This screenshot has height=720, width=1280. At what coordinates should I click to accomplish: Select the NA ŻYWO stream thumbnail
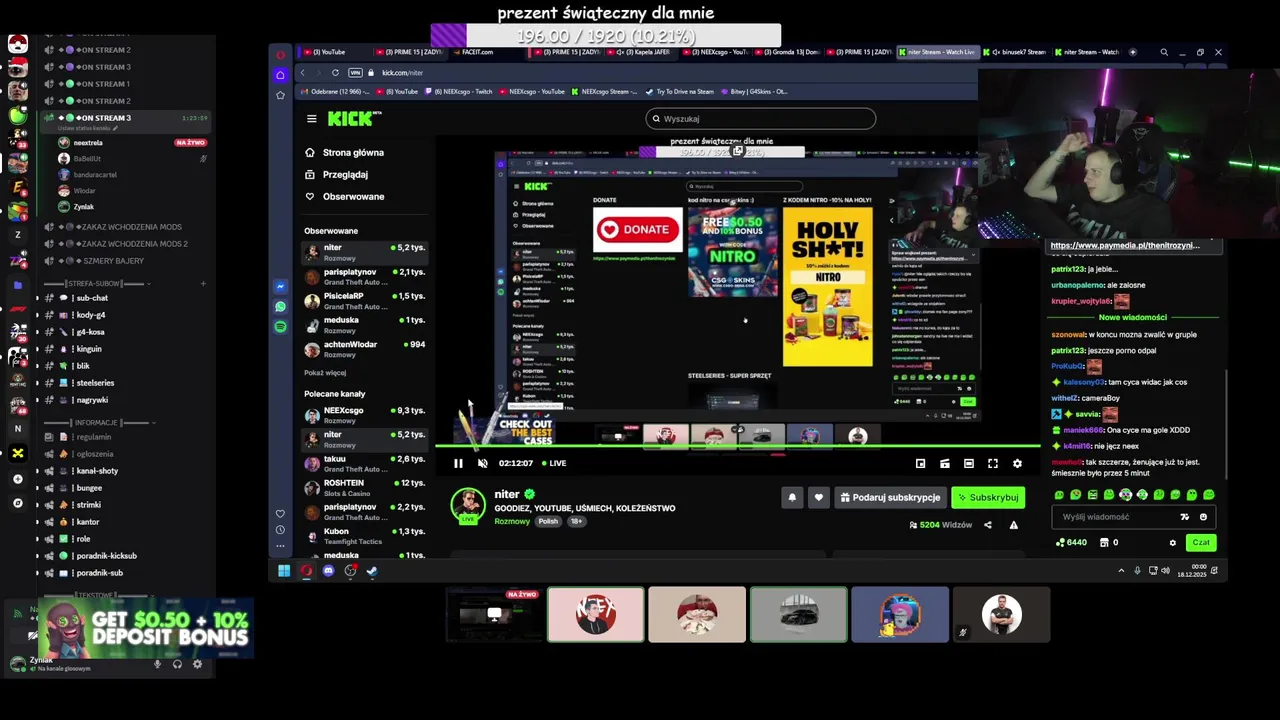coord(494,614)
